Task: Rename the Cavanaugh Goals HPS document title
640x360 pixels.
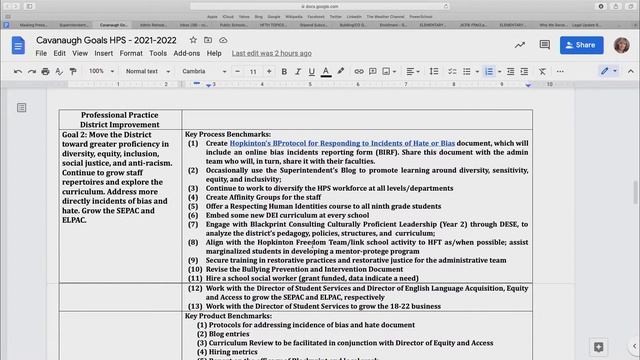Action: (x=106, y=40)
